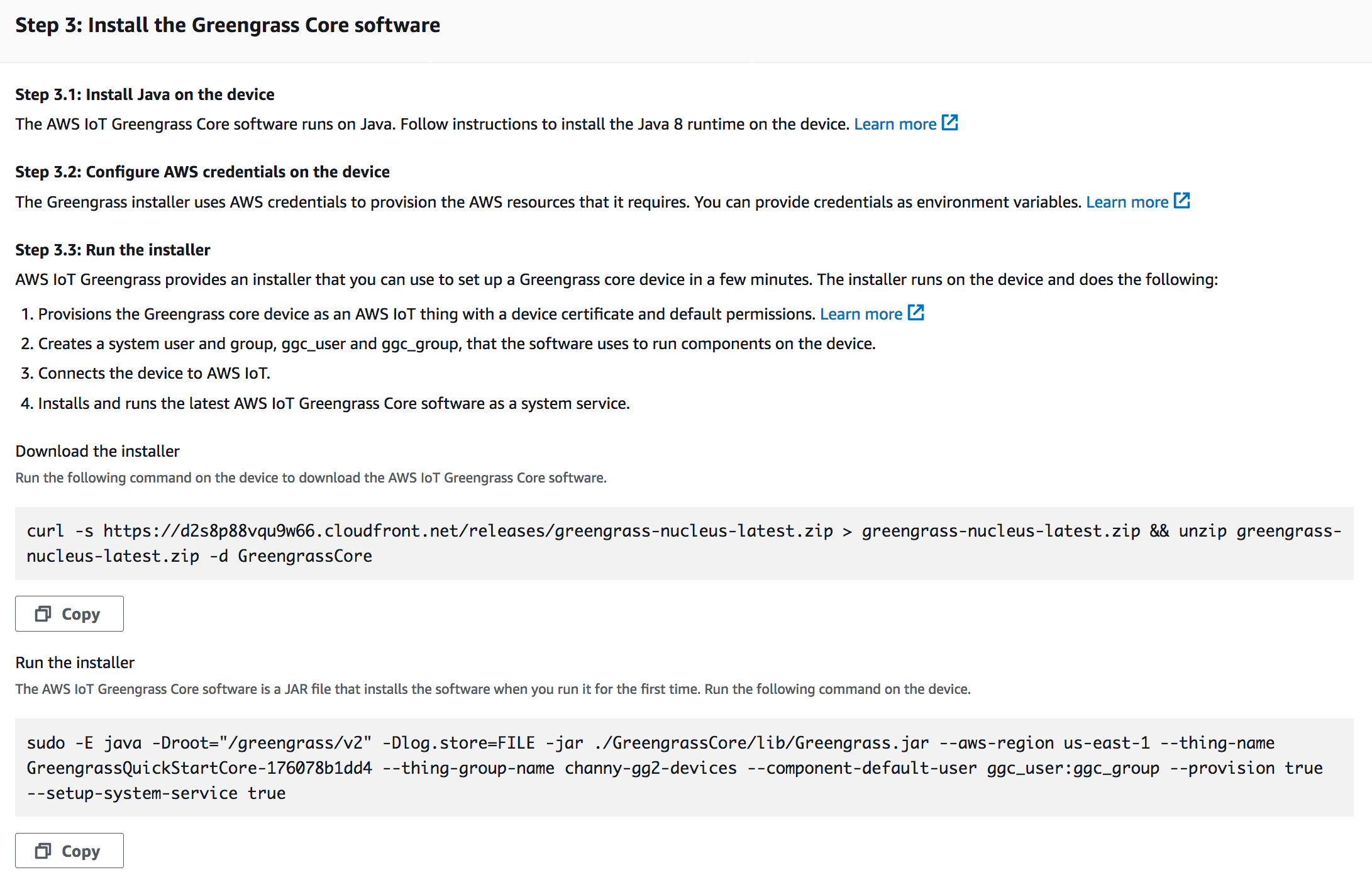Viewport: 1372px width, 882px height.
Task: Click external link icon after default permissions
Action: (916, 313)
